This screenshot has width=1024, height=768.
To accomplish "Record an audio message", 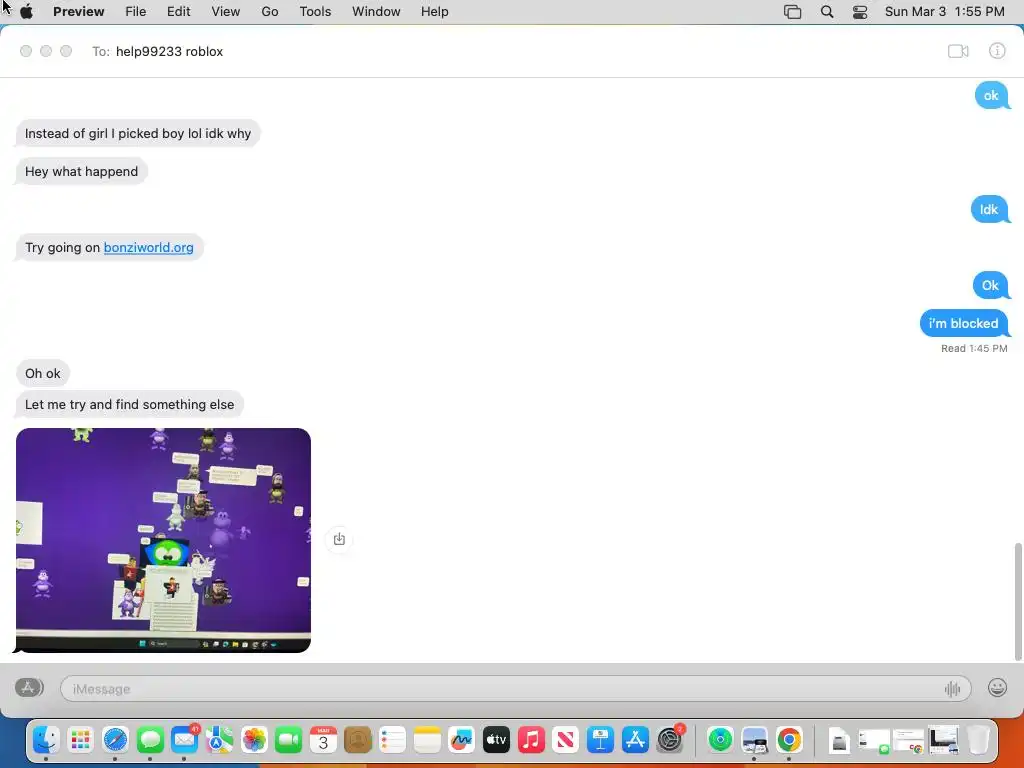I will (x=952, y=688).
